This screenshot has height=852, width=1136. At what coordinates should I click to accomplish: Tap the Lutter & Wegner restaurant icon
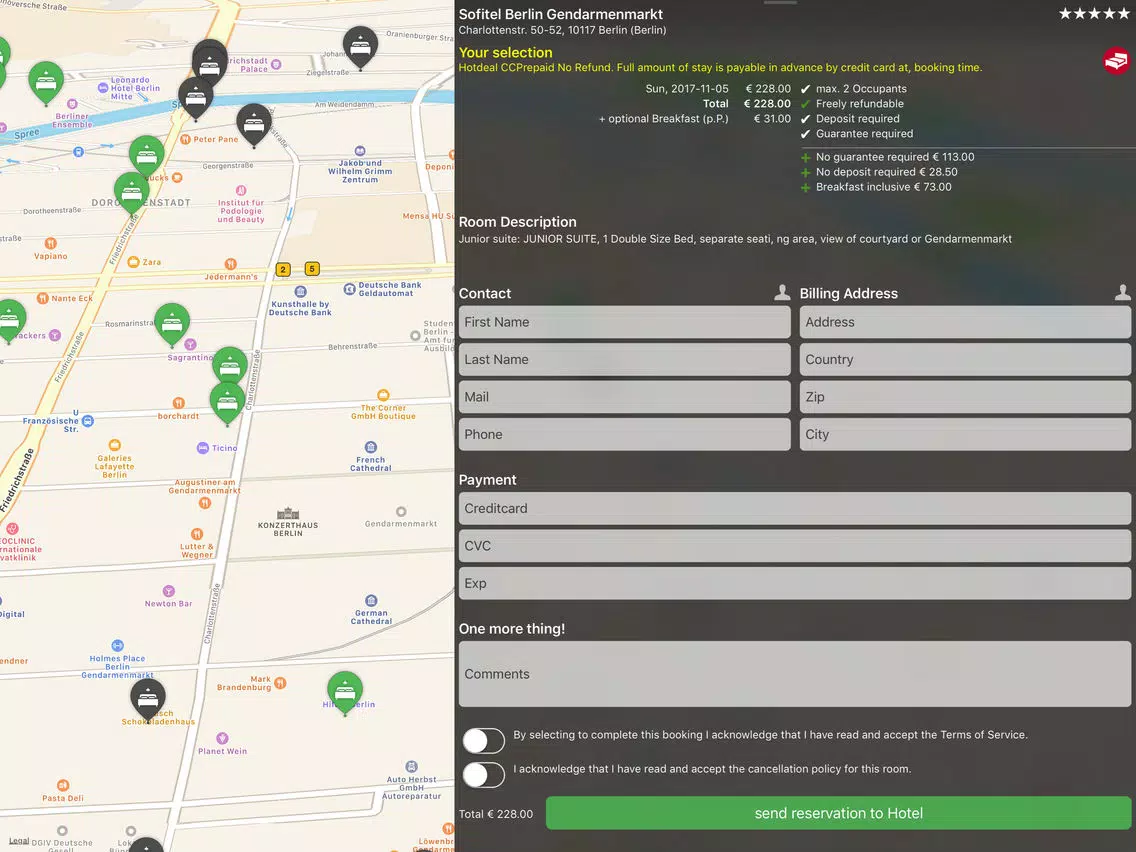pyautogui.click(x=197, y=534)
